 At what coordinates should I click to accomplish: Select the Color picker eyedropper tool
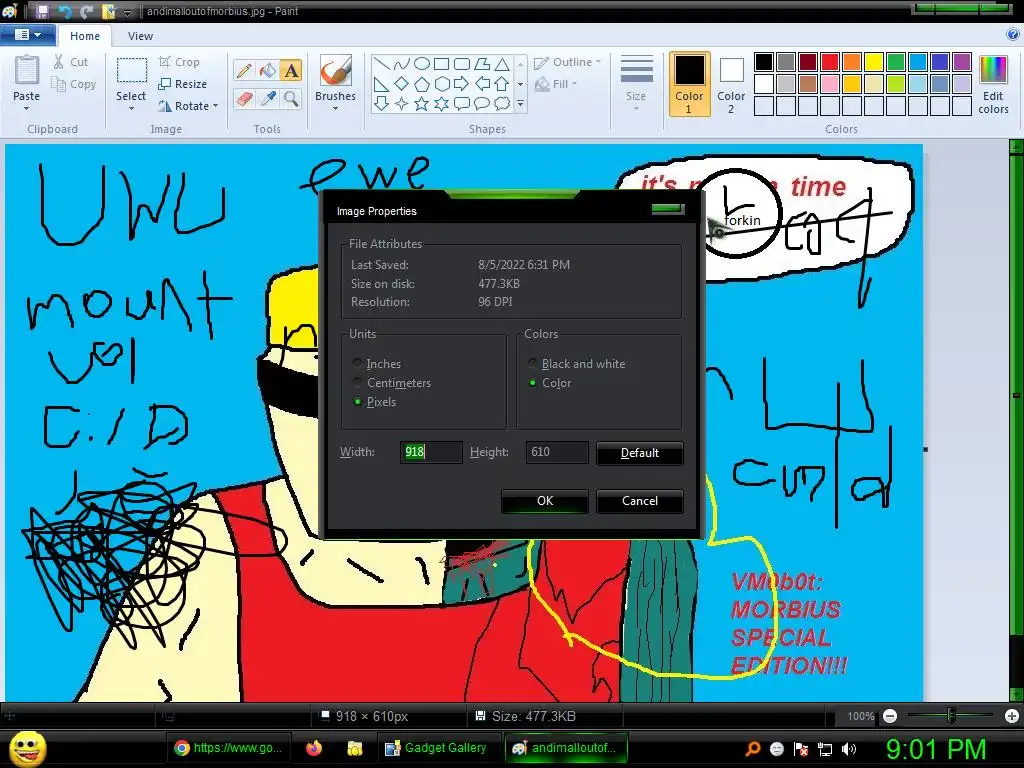coord(268,99)
